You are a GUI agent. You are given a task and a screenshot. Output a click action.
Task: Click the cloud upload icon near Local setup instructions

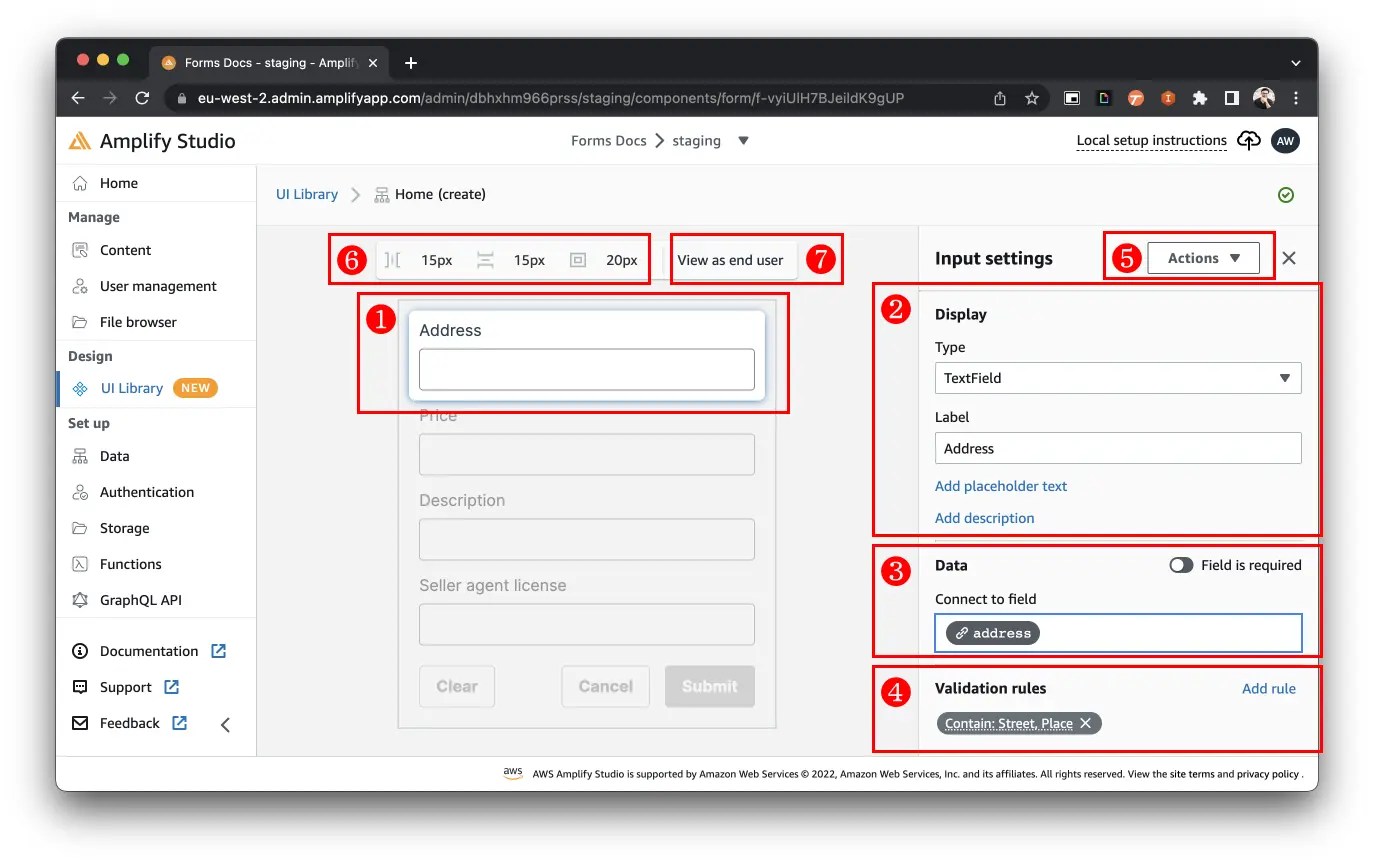coord(1249,140)
